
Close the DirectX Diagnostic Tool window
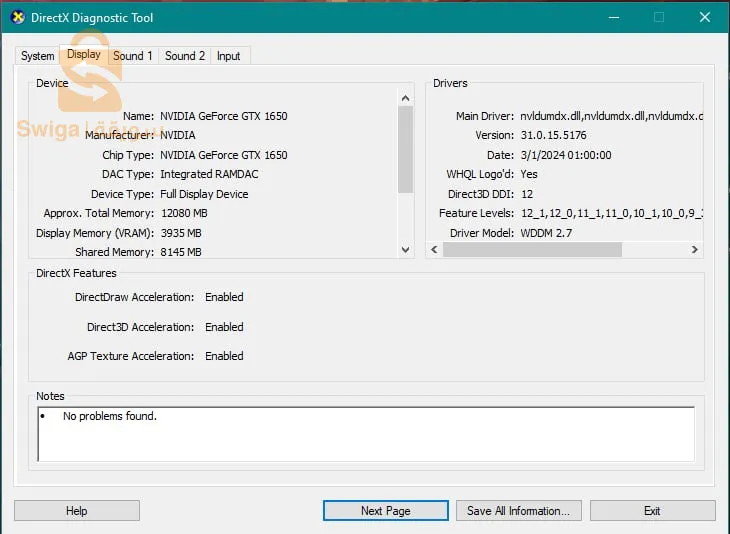[705, 17]
